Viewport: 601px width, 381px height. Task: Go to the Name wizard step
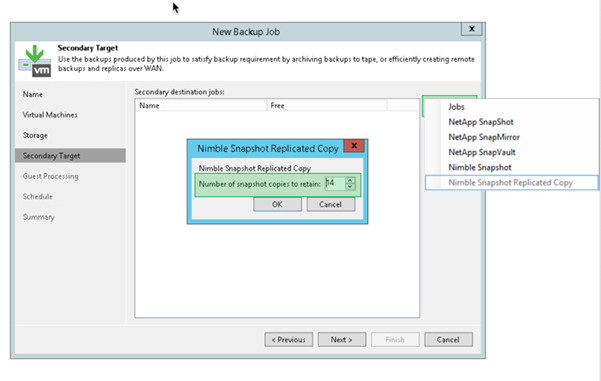click(x=33, y=94)
